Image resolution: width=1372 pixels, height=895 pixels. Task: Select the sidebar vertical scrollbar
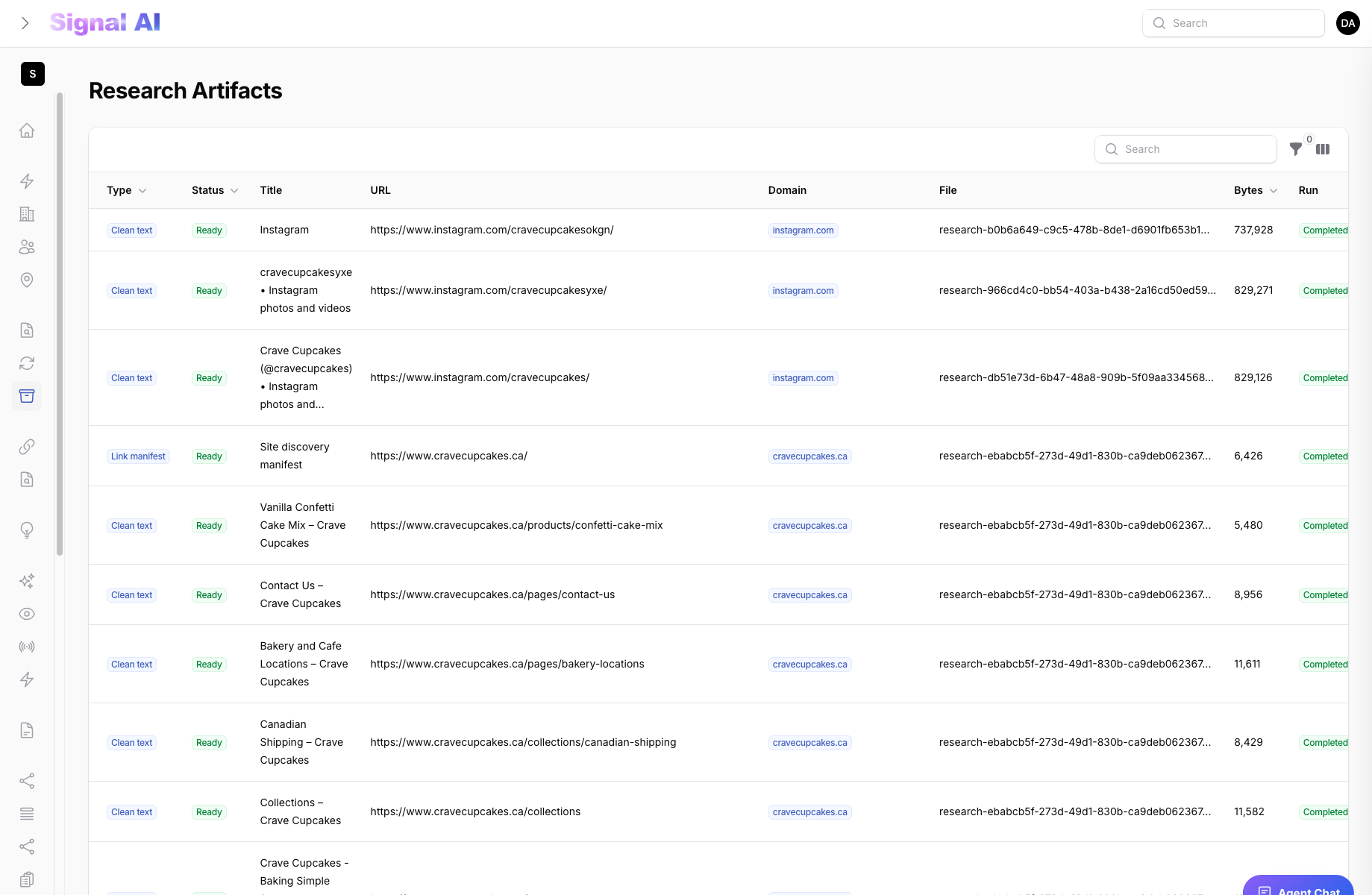[x=60, y=324]
